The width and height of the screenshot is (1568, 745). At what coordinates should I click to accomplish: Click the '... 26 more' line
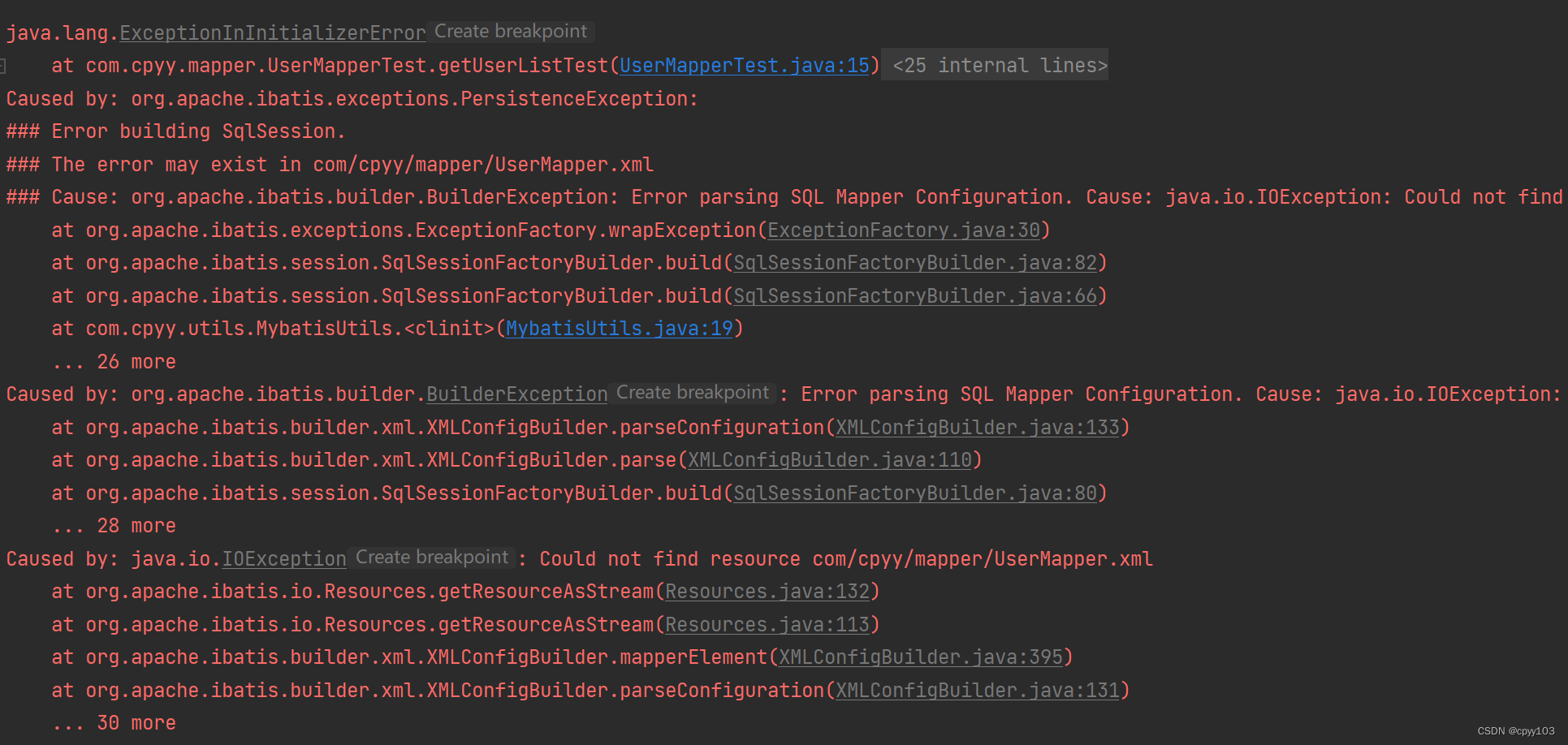coord(114,362)
